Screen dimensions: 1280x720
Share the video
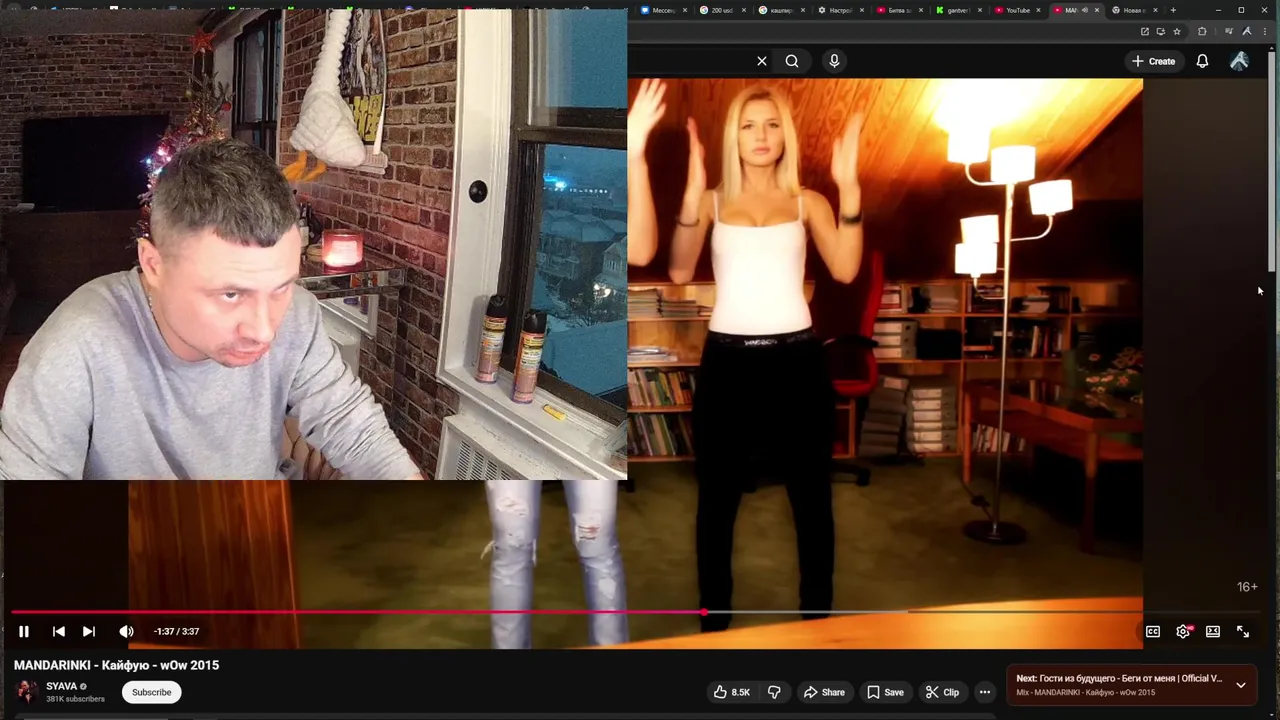[x=824, y=692]
